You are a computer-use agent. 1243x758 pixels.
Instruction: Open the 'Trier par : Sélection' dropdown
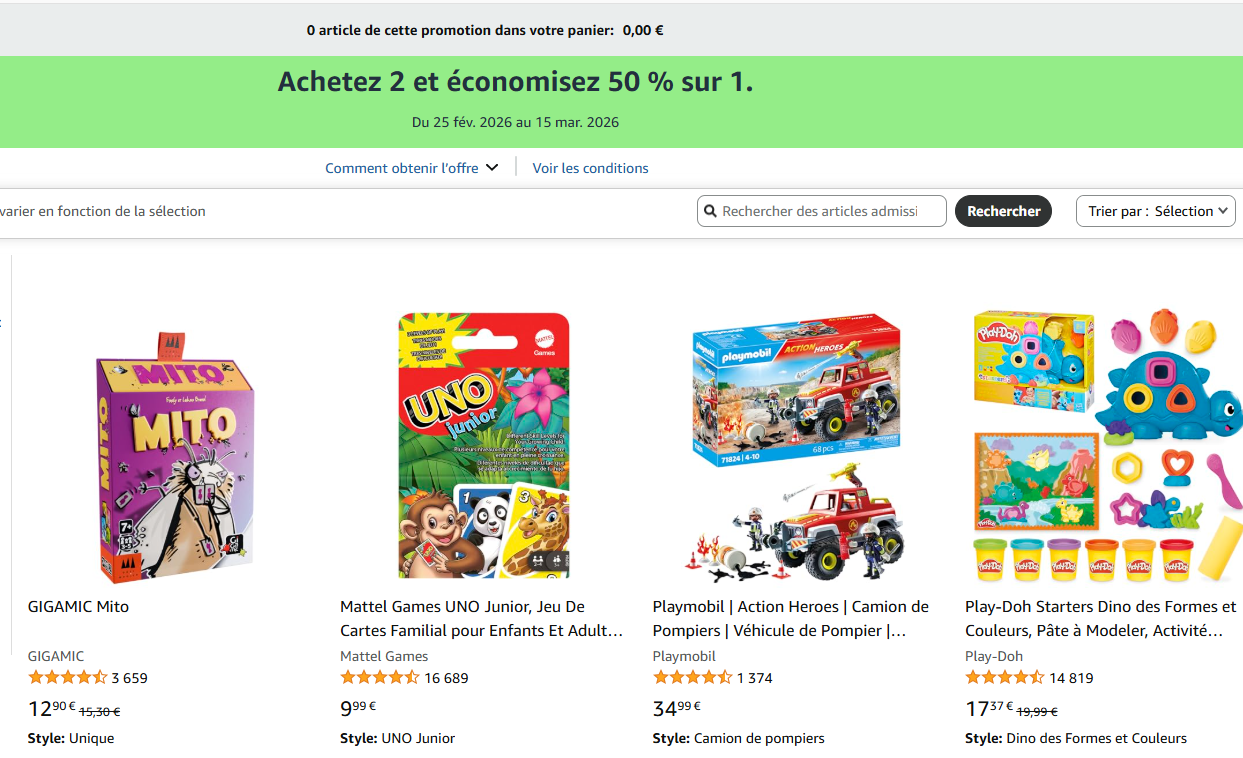coord(1155,210)
